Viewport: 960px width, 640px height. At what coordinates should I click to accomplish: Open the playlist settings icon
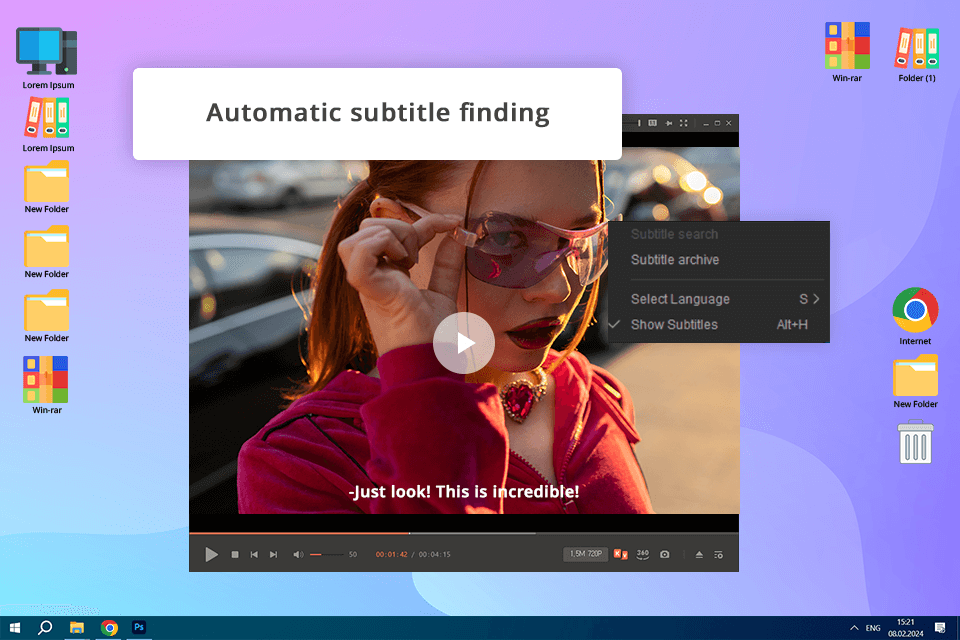(719, 555)
